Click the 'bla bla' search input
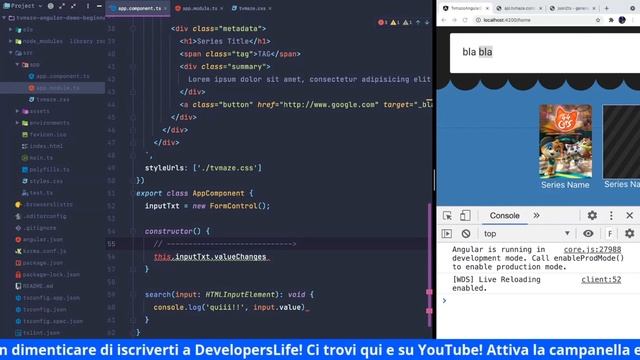The image size is (640, 360). [545, 53]
